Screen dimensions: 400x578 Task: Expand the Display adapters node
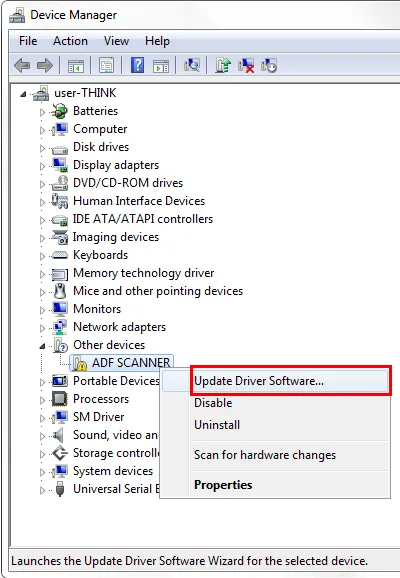[x=42, y=166]
